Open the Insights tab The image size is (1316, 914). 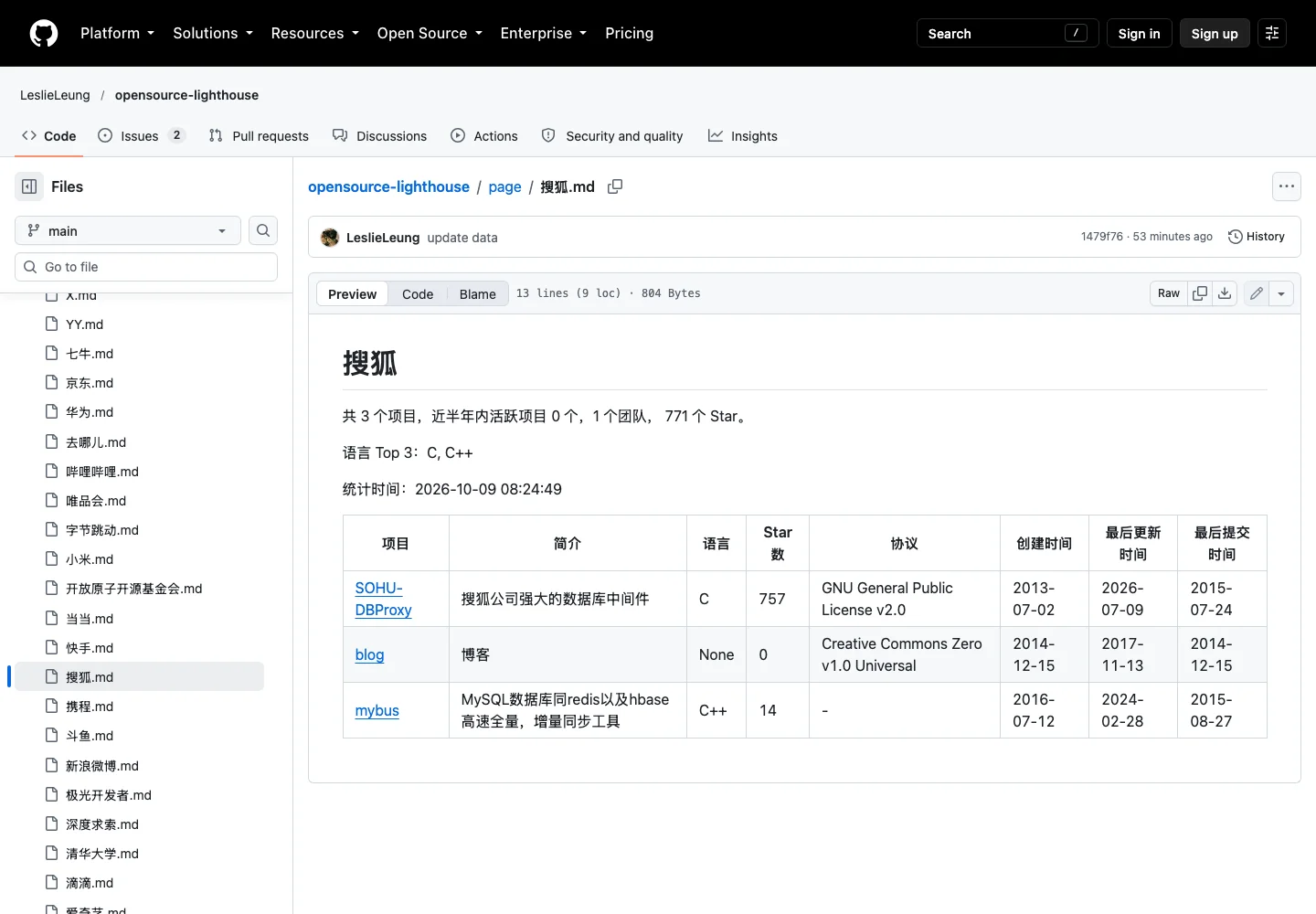(742, 136)
